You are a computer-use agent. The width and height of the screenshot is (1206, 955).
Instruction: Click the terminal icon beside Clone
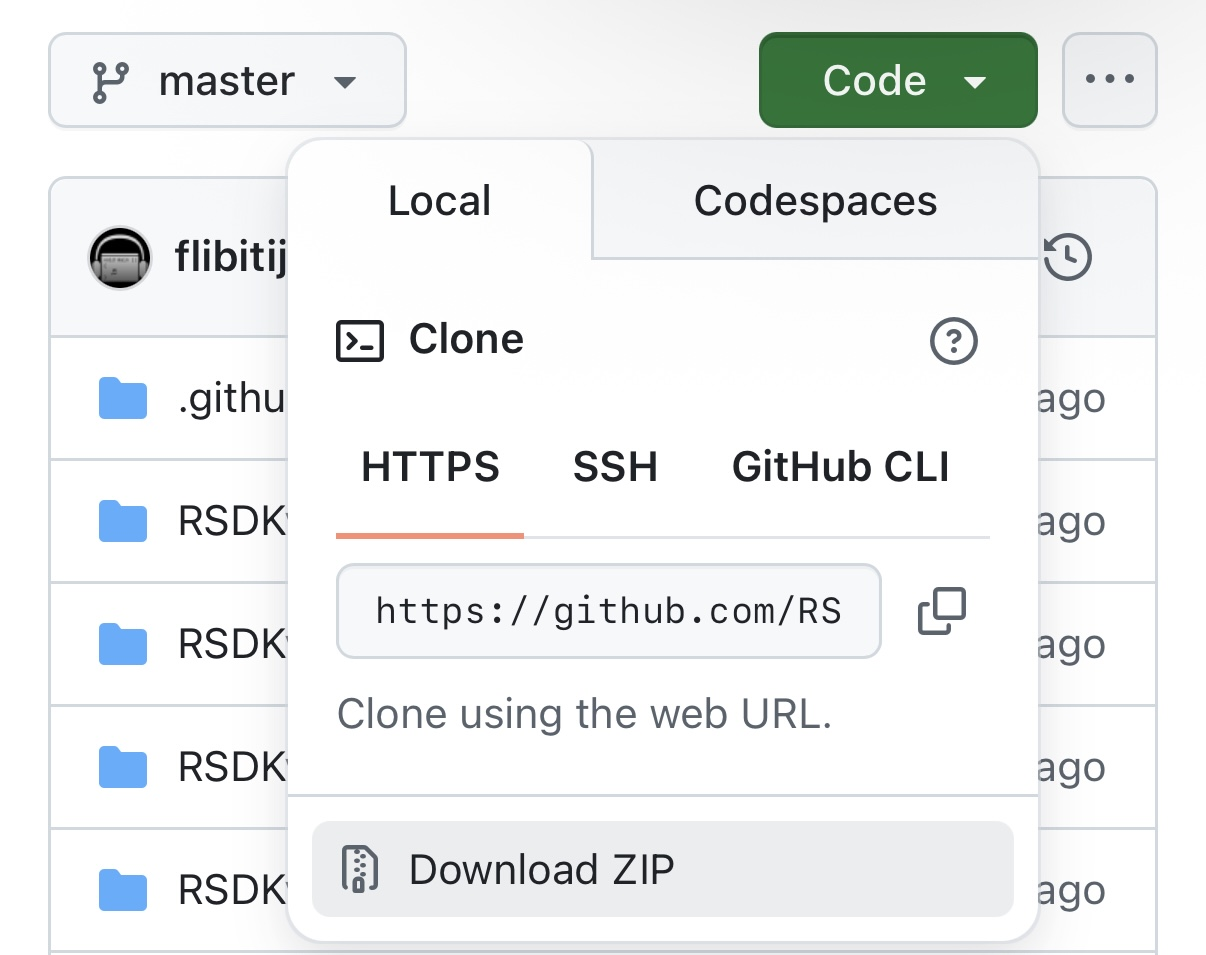click(x=360, y=340)
